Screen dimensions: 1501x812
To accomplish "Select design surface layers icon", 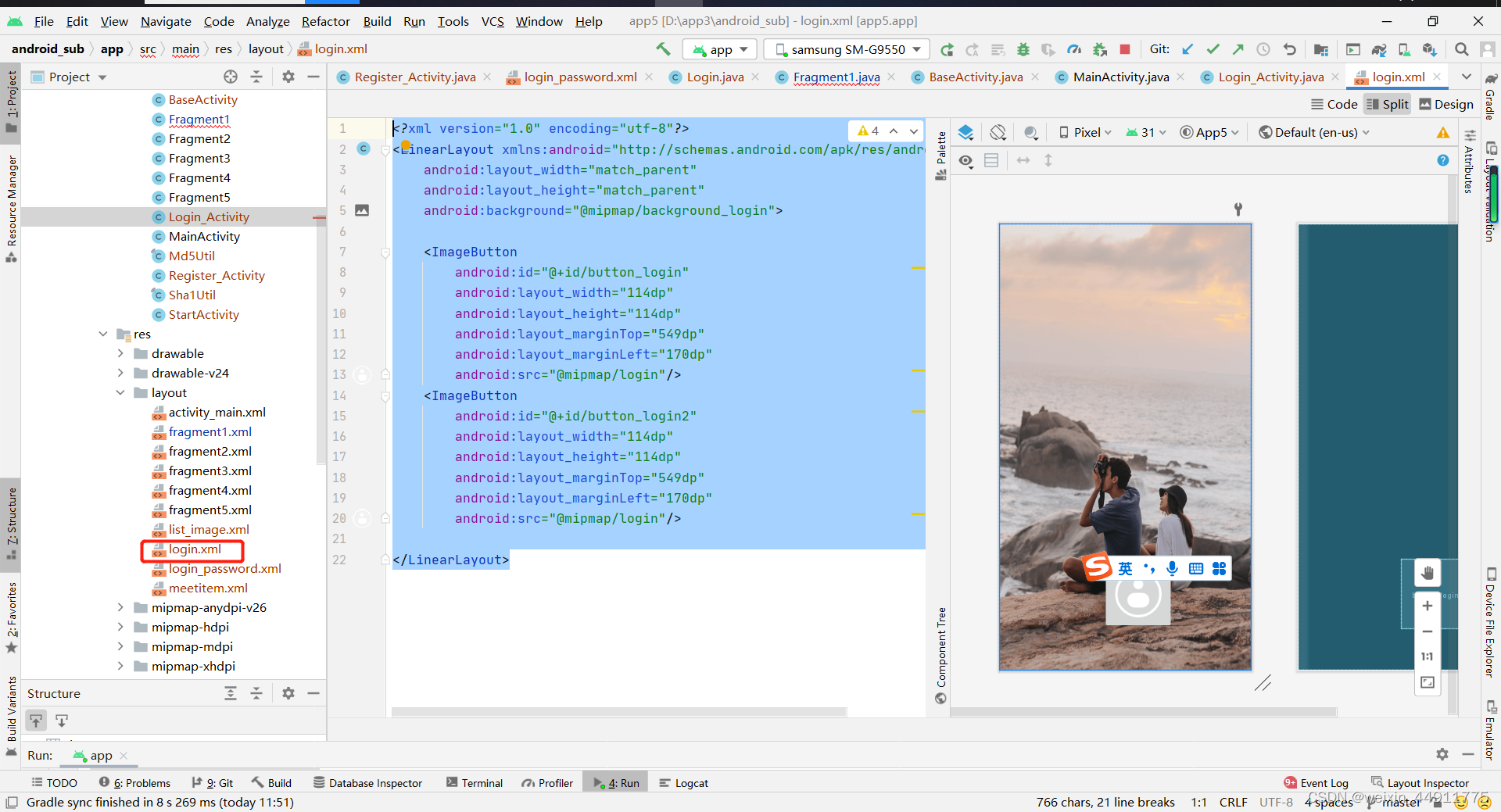I will (x=966, y=132).
